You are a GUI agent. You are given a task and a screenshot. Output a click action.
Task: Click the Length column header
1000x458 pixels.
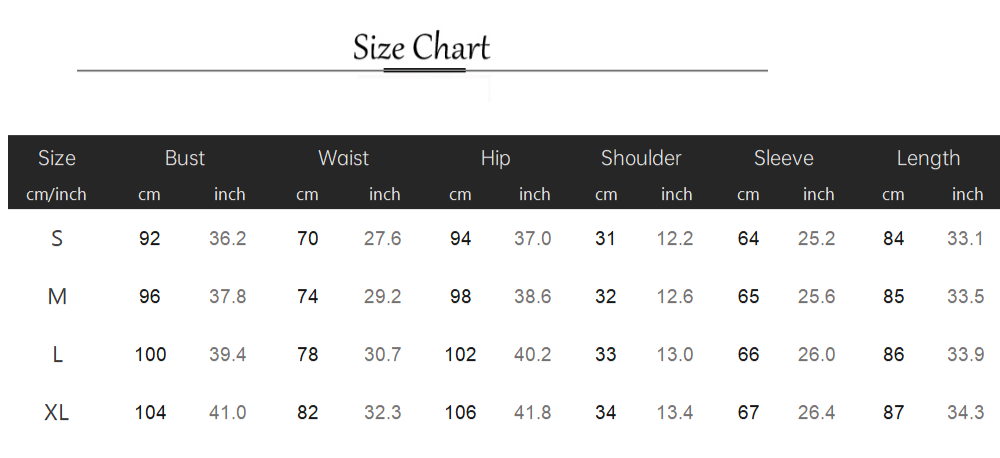tap(928, 158)
